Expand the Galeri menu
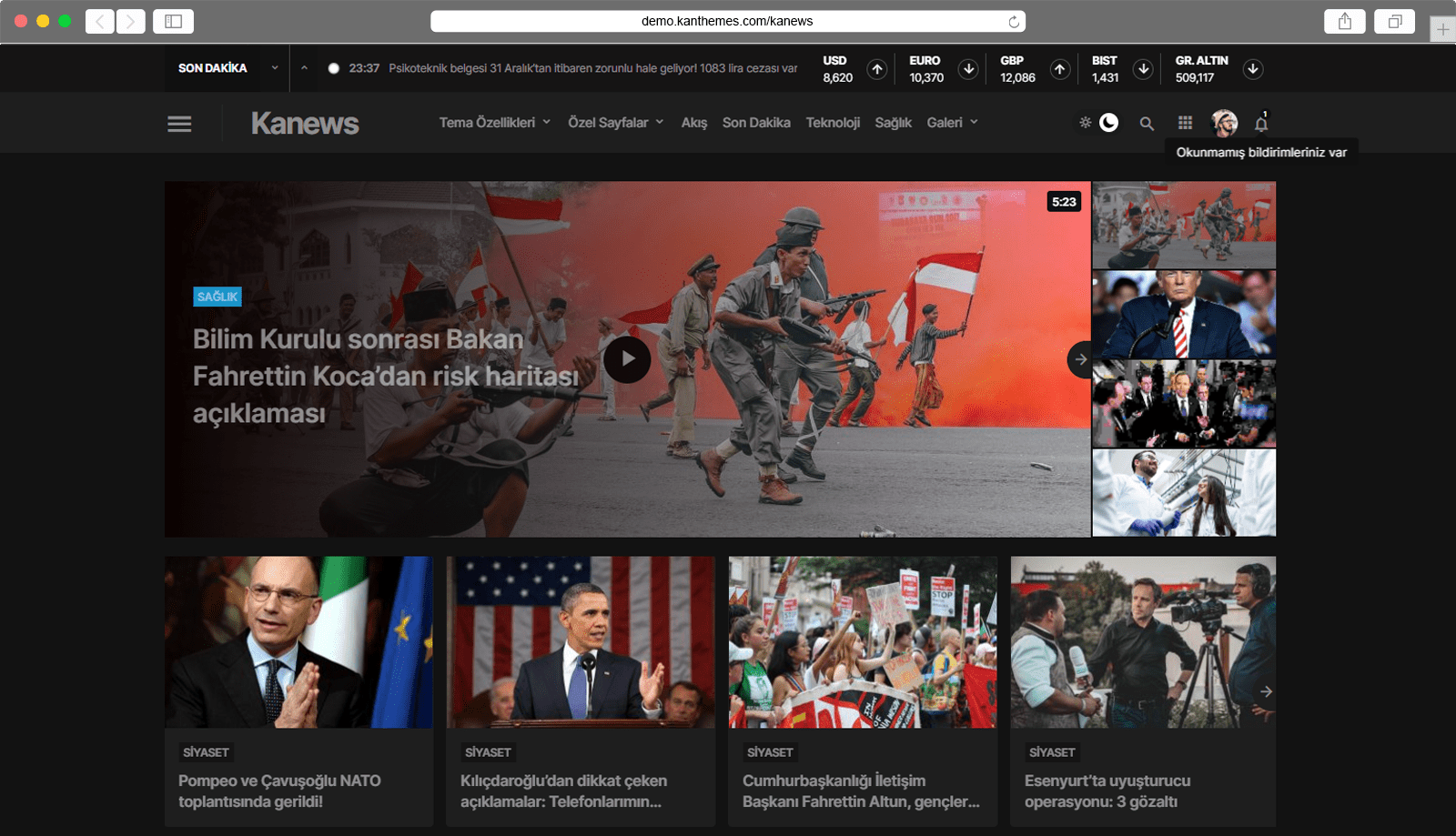Image resolution: width=1456 pixels, height=836 pixels. click(x=953, y=123)
